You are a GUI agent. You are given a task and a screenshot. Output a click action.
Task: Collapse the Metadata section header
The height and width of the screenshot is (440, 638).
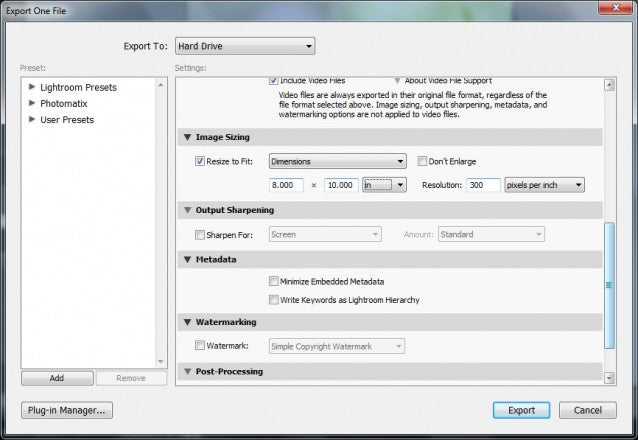coord(187,260)
